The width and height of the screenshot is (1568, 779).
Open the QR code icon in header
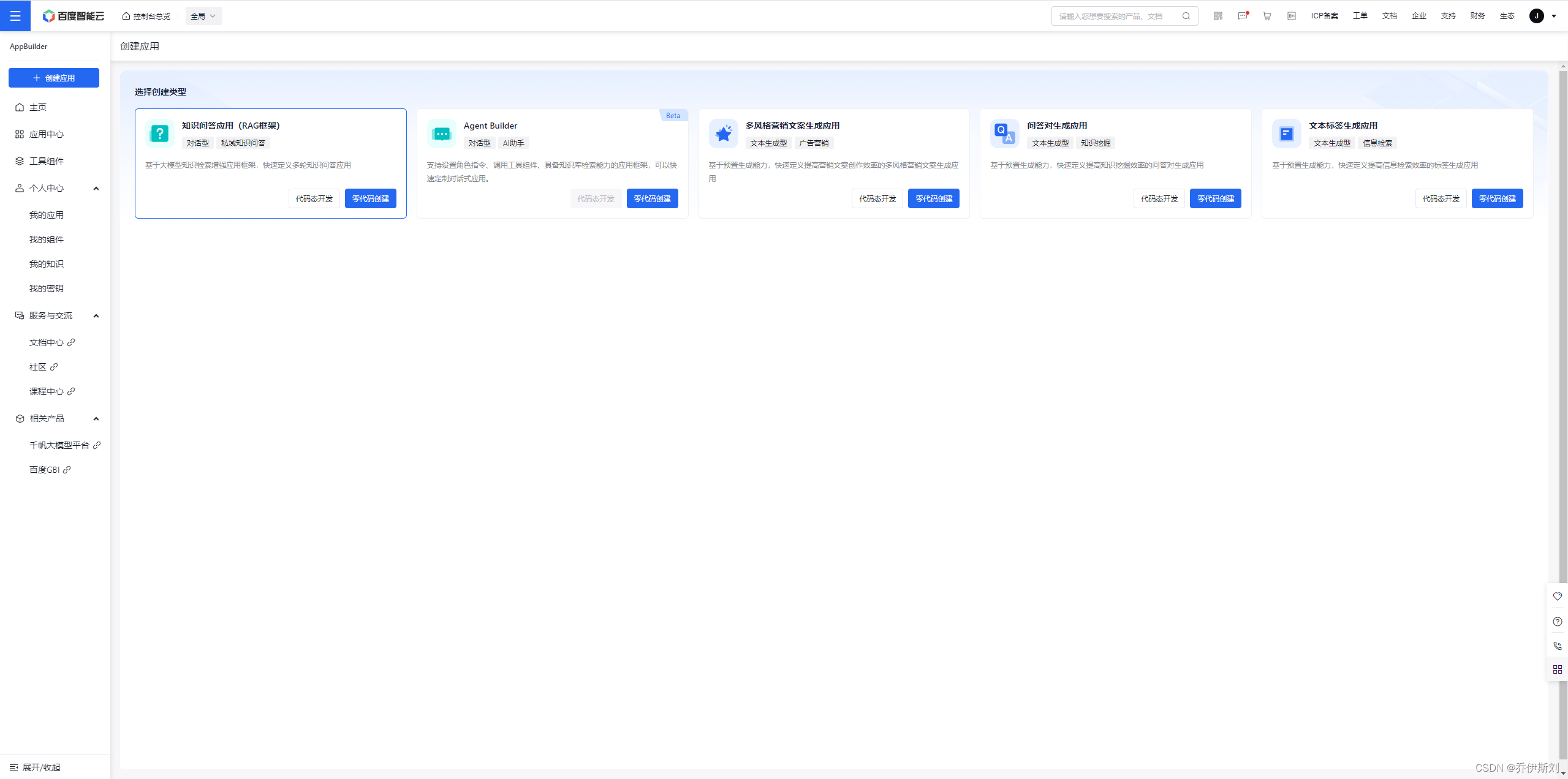click(x=1218, y=16)
